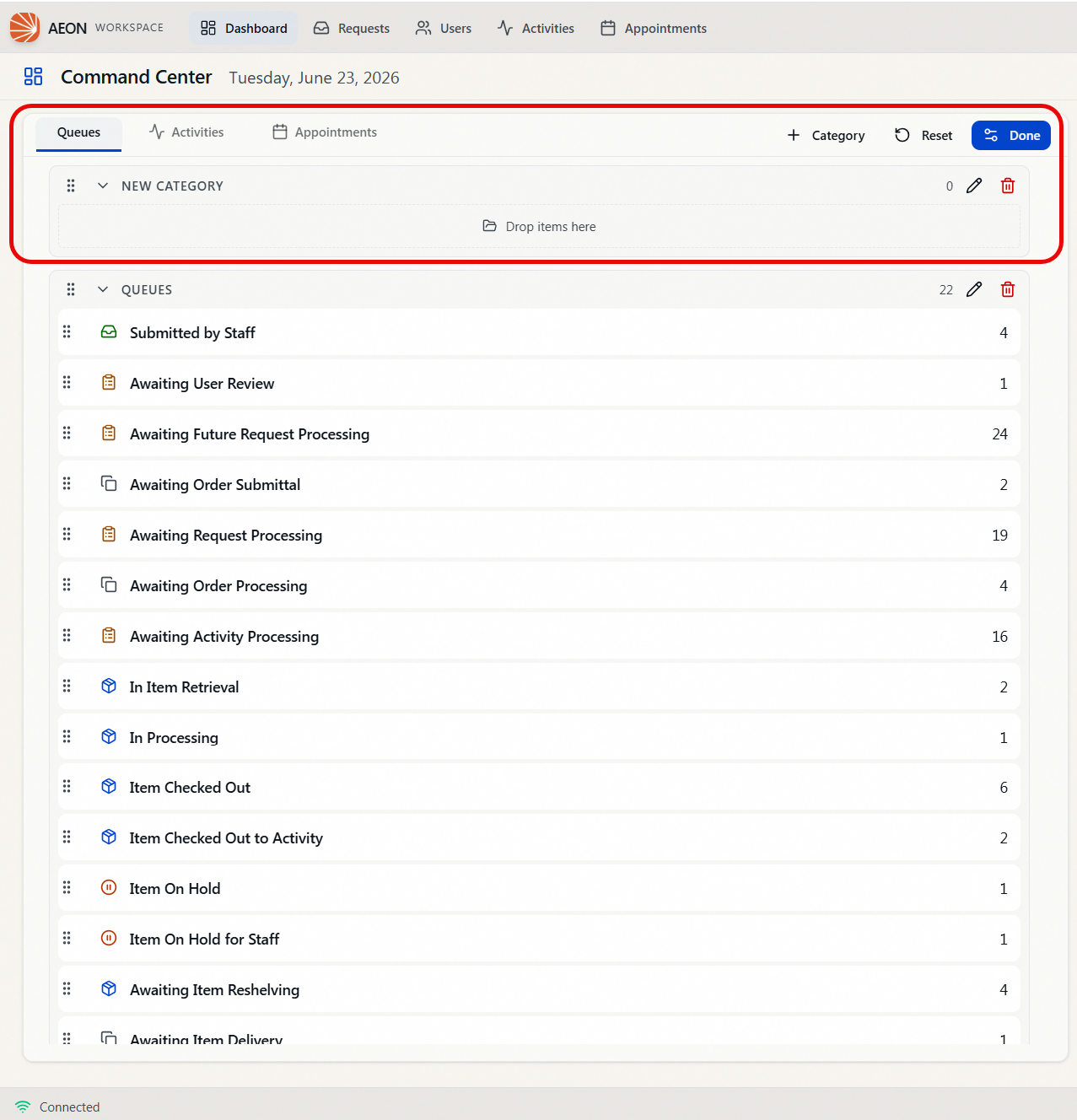
Task: Select the Item Checked Out queue
Action: point(539,787)
